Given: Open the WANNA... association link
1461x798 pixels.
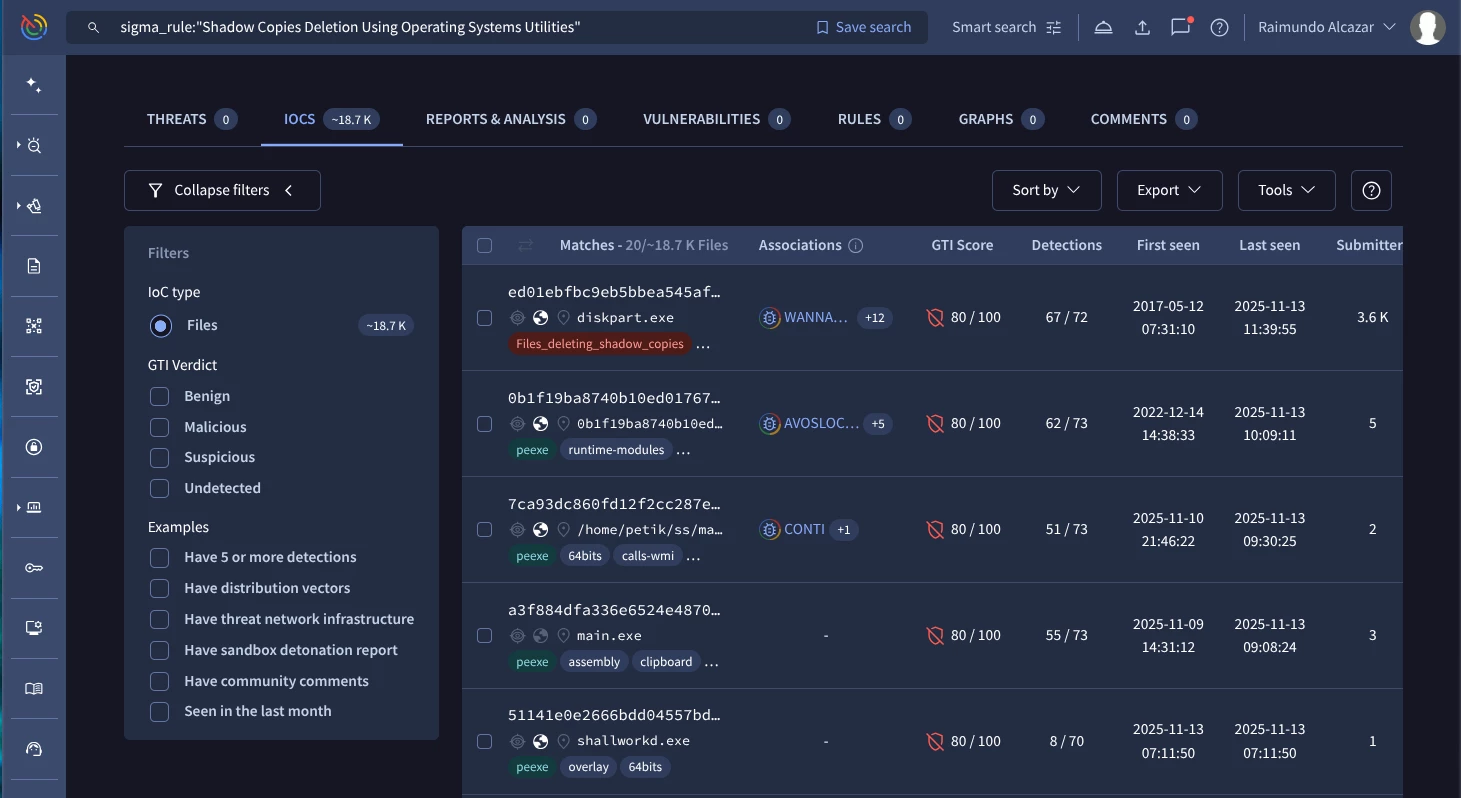Looking at the screenshot, I should click(815, 317).
